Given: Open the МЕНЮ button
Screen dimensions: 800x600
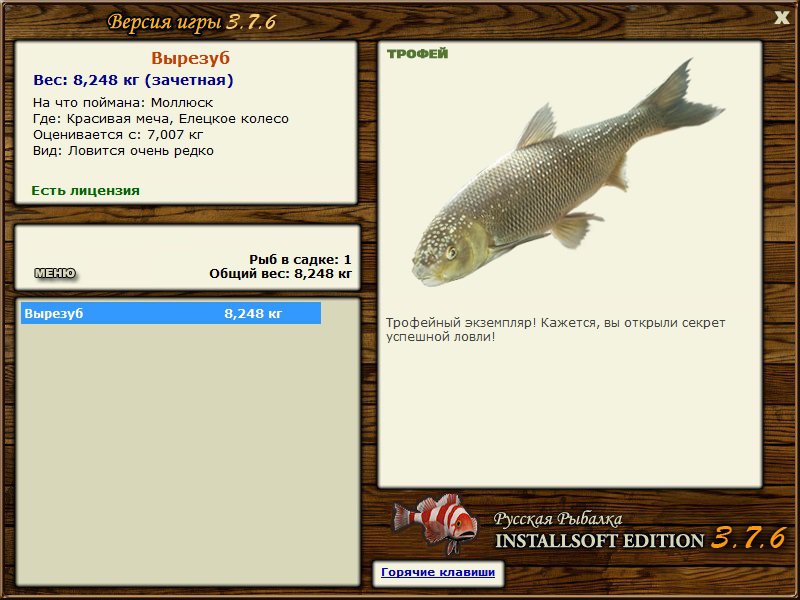Looking at the screenshot, I should [x=55, y=273].
